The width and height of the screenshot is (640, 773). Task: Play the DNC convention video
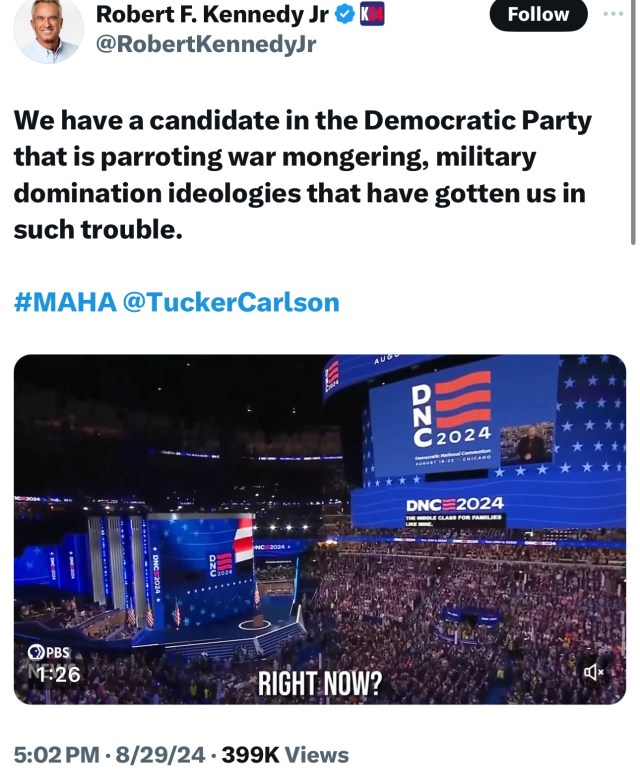pyautogui.click(x=319, y=529)
